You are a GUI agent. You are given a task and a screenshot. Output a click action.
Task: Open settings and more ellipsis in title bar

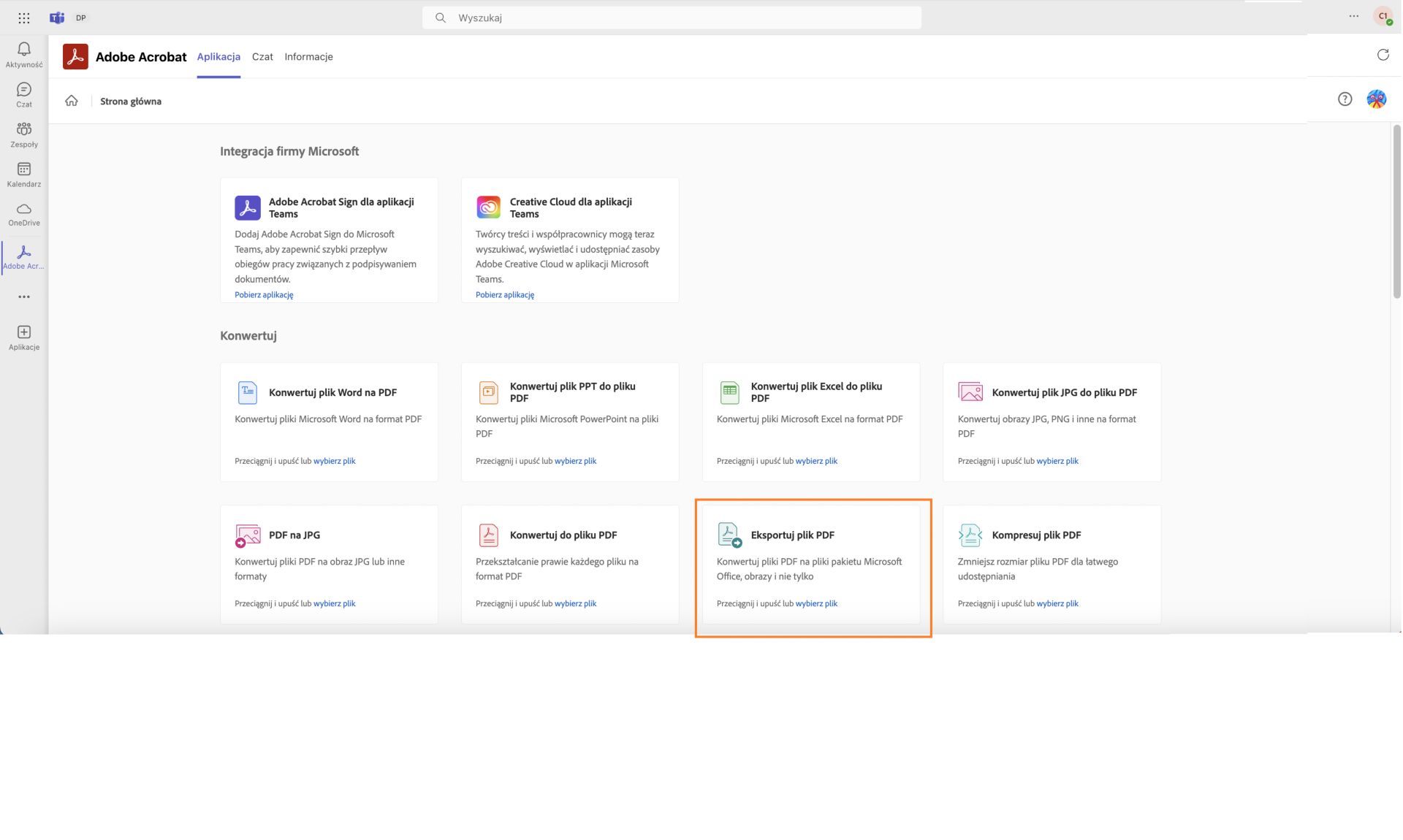tap(1354, 16)
